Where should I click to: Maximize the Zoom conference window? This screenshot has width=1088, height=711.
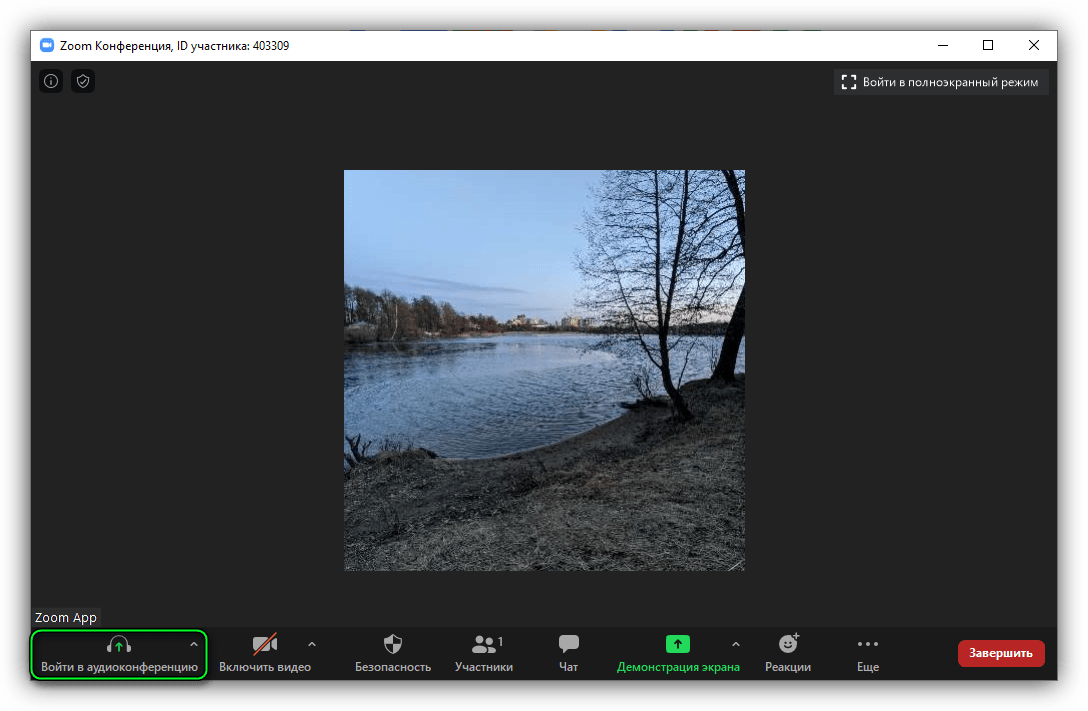(988, 45)
